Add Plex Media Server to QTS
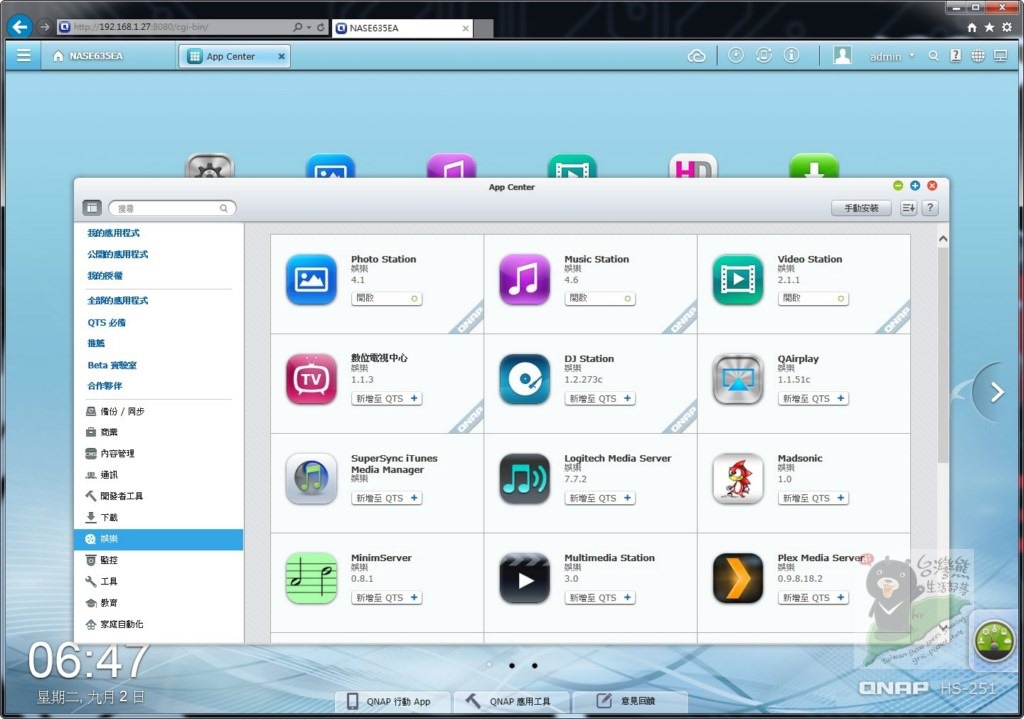This screenshot has width=1024, height=719. [813, 598]
